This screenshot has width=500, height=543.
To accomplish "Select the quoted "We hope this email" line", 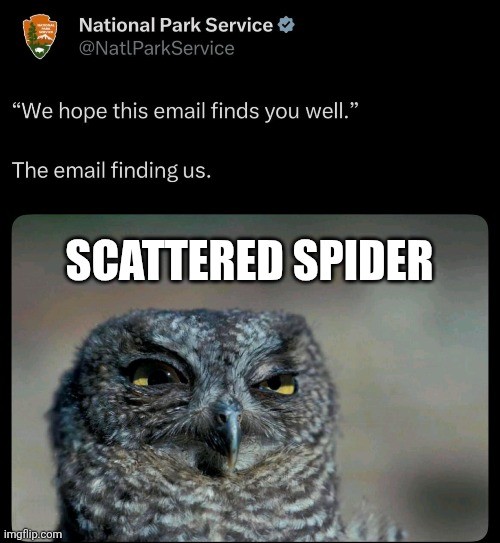I will point(185,112).
